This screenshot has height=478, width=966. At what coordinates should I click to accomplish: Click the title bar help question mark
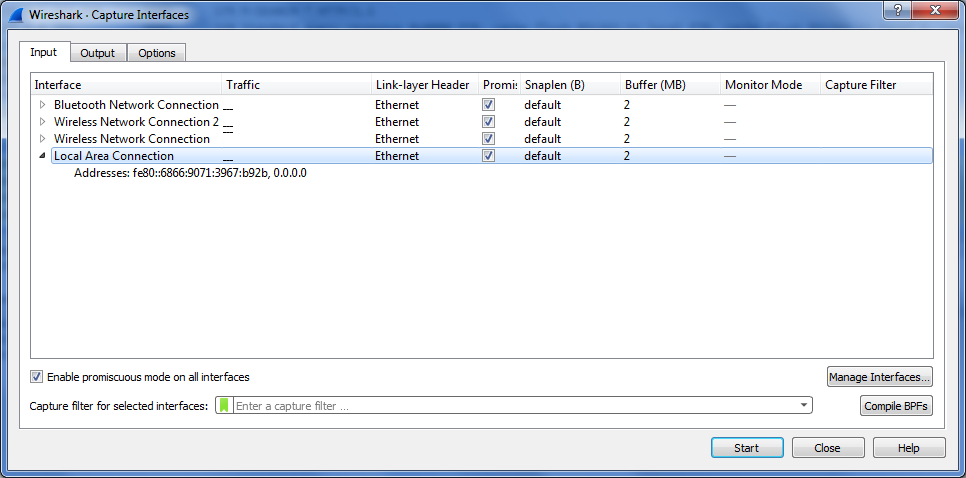(899, 10)
